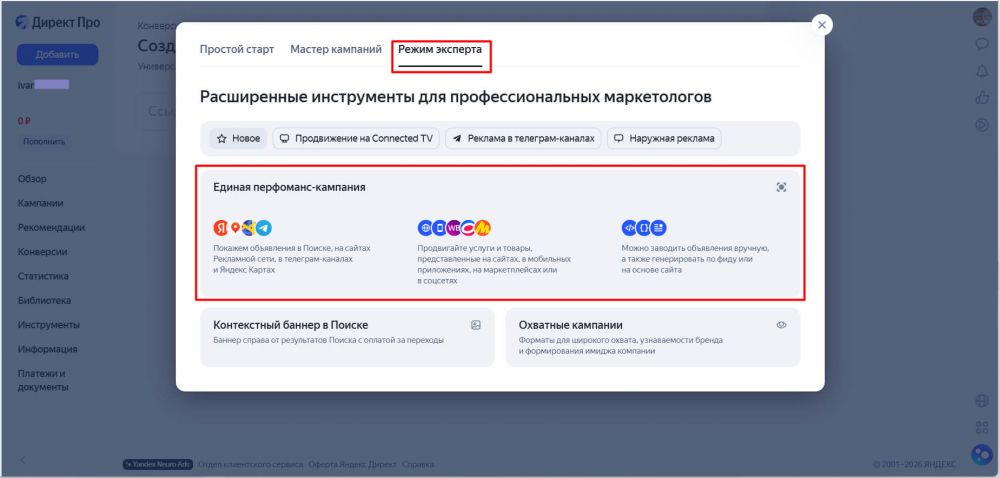Screen dimensions: 1000x478
Task: Open Контекстный баннер в Поиске card
Action: (x=347, y=337)
